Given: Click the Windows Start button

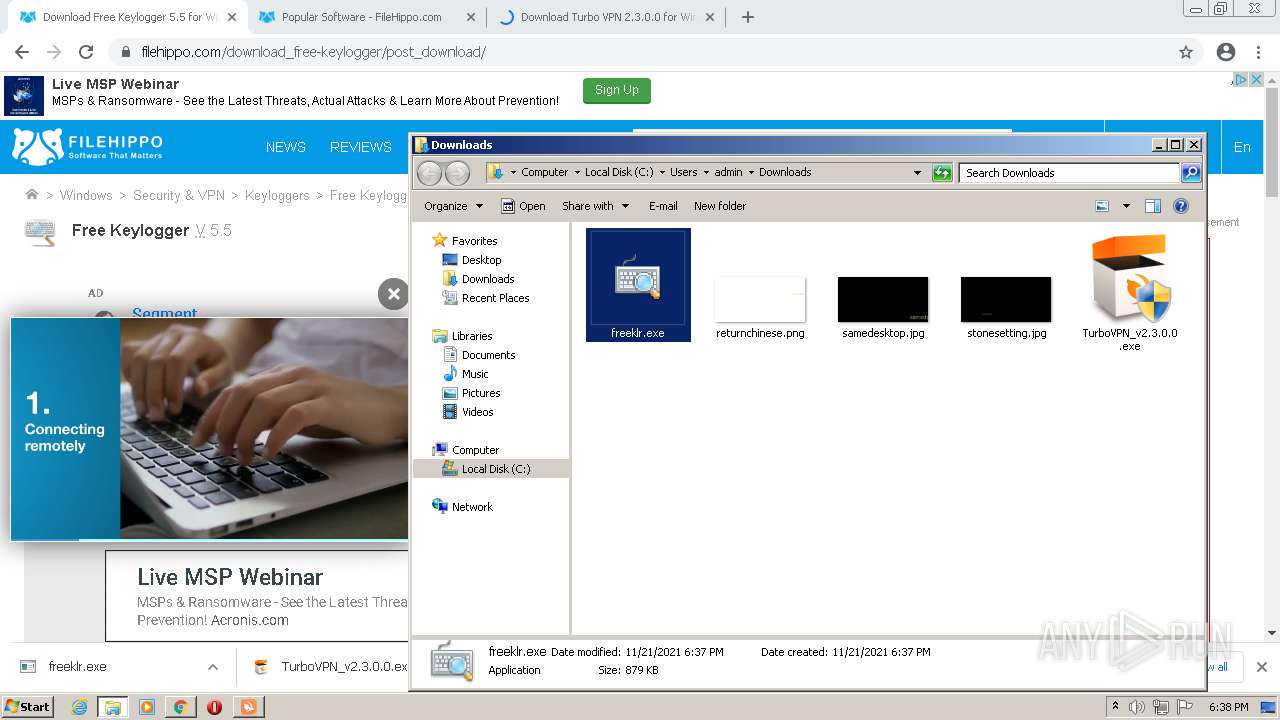Looking at the screenshot, I should (27, 706).
